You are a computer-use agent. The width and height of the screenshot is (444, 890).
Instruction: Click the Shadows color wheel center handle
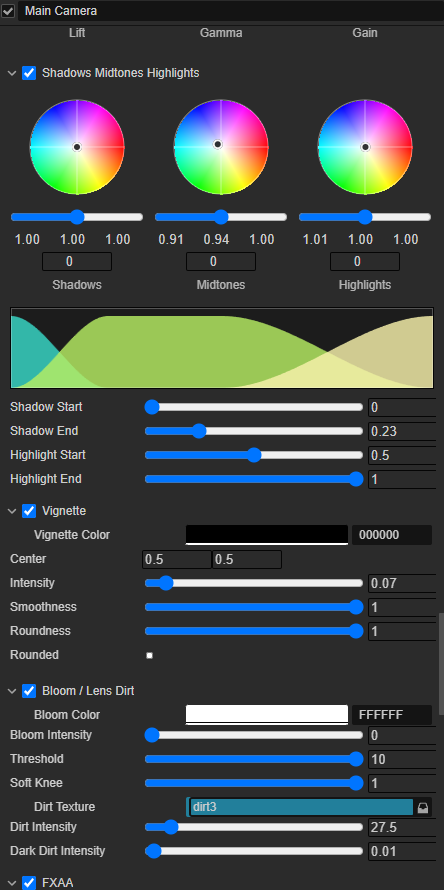coord(77,147)
